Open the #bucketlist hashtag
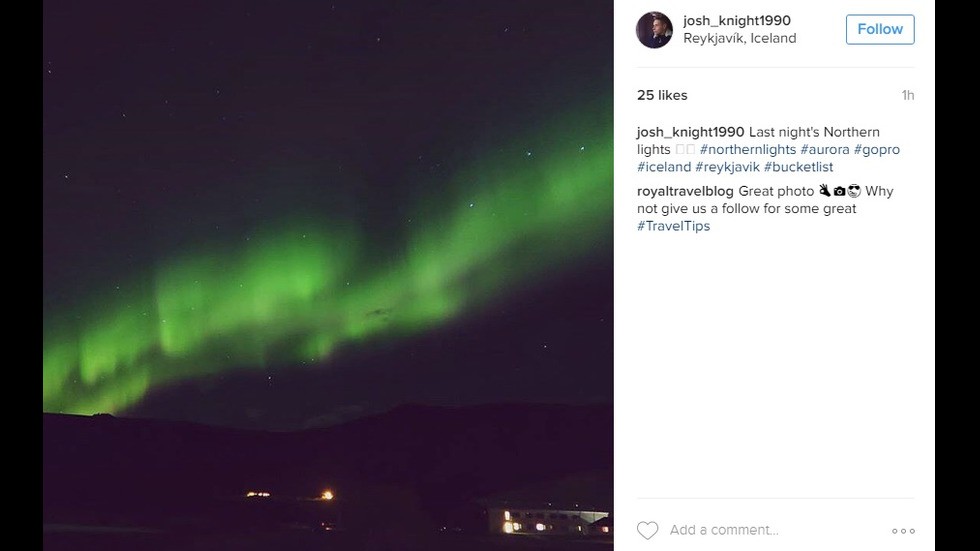This screenshot has height=551, width=980. 798,167
